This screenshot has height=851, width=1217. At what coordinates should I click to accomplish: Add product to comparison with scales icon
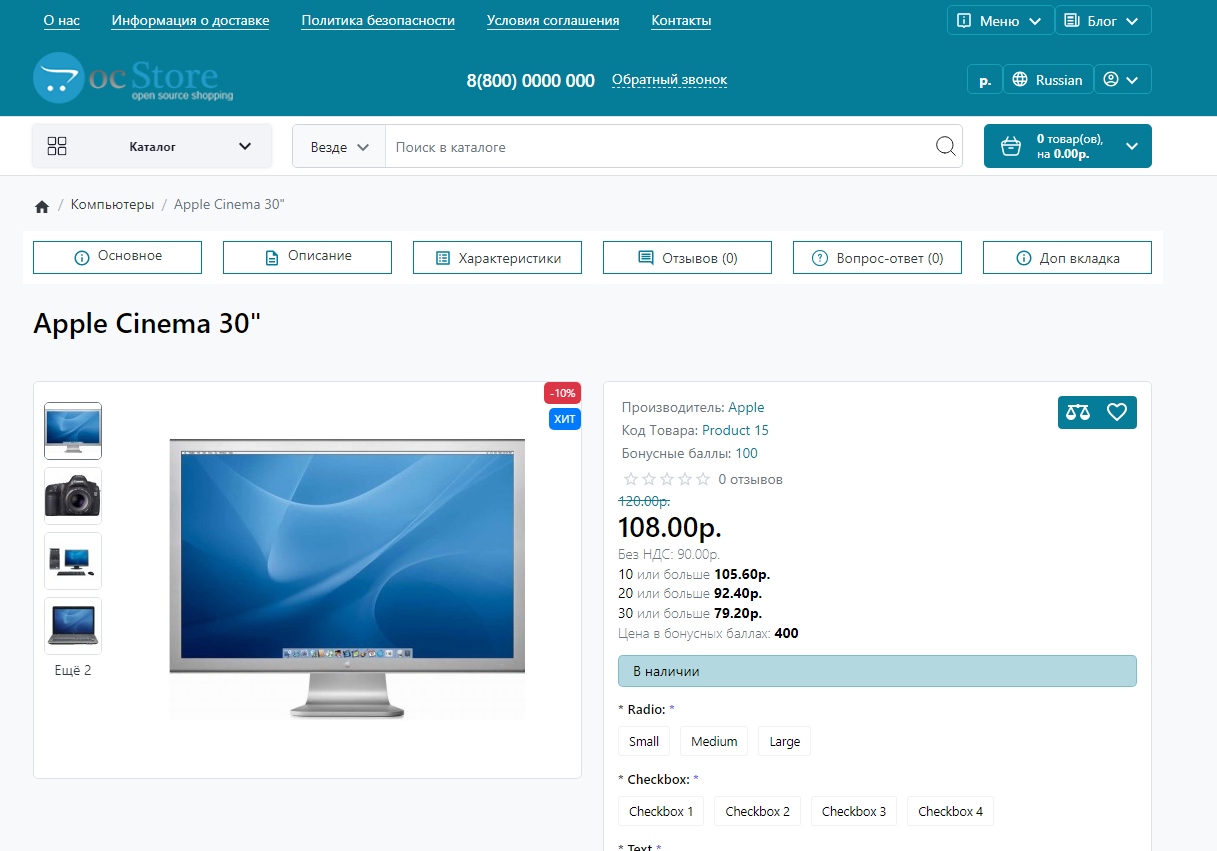pos(1078,412)
